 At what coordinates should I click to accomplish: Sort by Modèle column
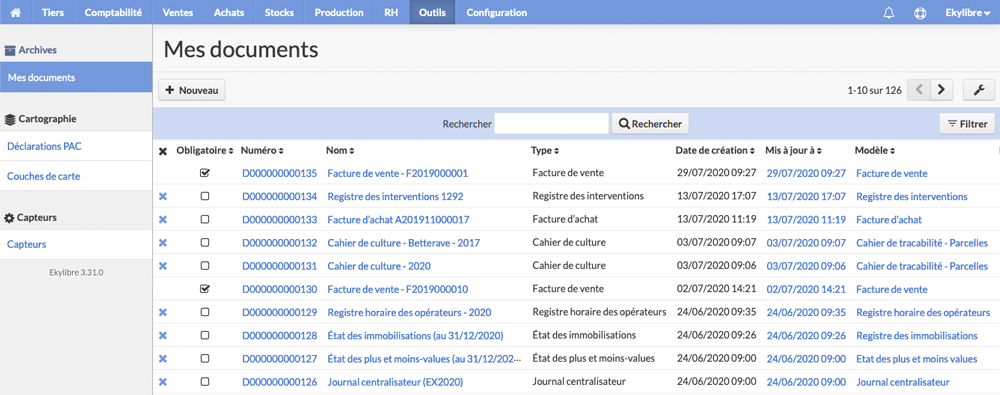875,151
